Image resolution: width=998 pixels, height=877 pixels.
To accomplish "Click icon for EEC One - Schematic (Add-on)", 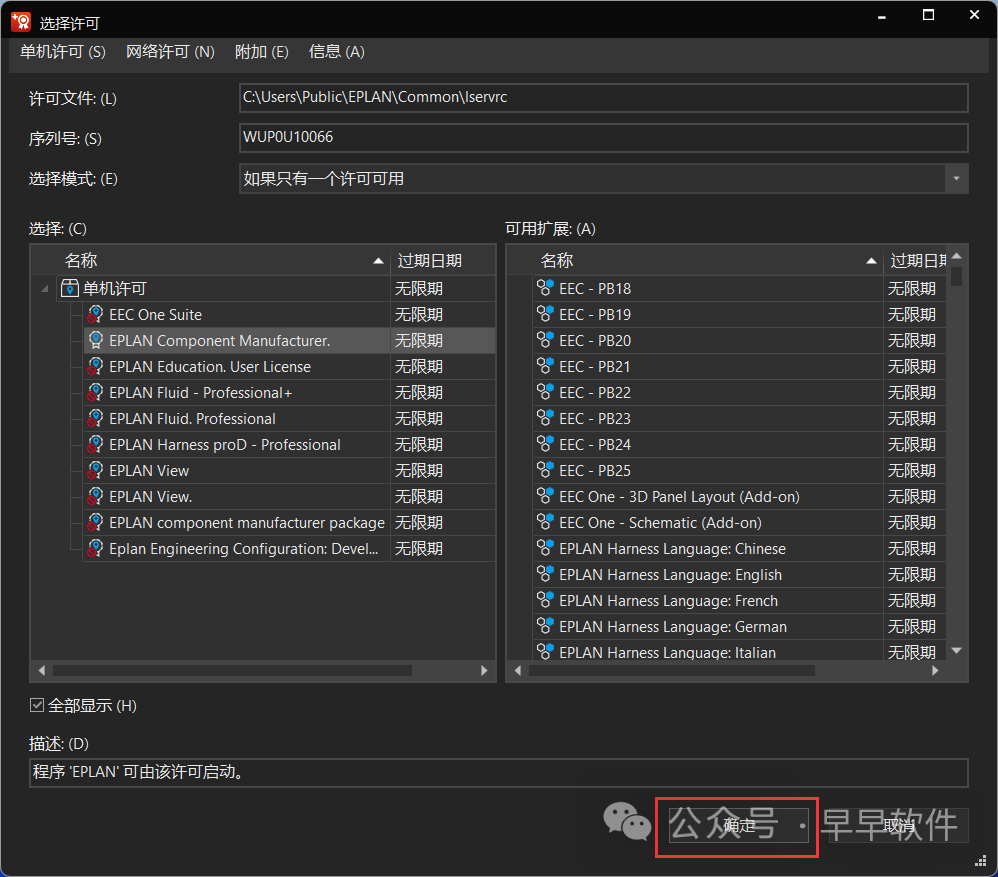I will [x=545, y=523].
